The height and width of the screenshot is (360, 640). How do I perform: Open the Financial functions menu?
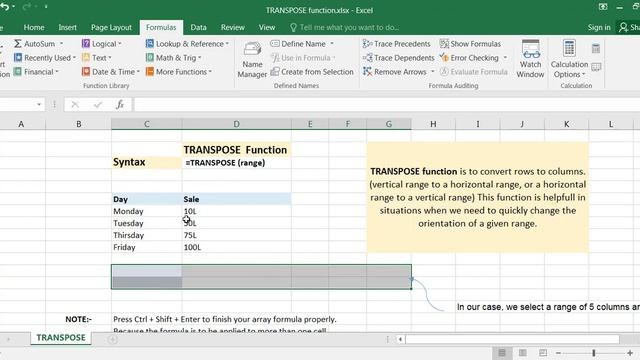[x=36, y=71]
